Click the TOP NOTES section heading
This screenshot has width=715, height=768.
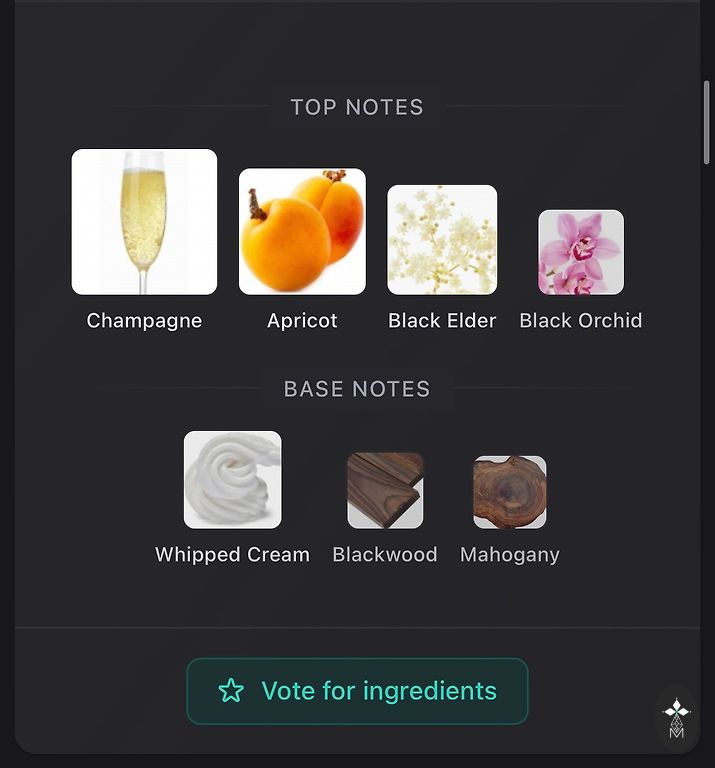(357, 107)
